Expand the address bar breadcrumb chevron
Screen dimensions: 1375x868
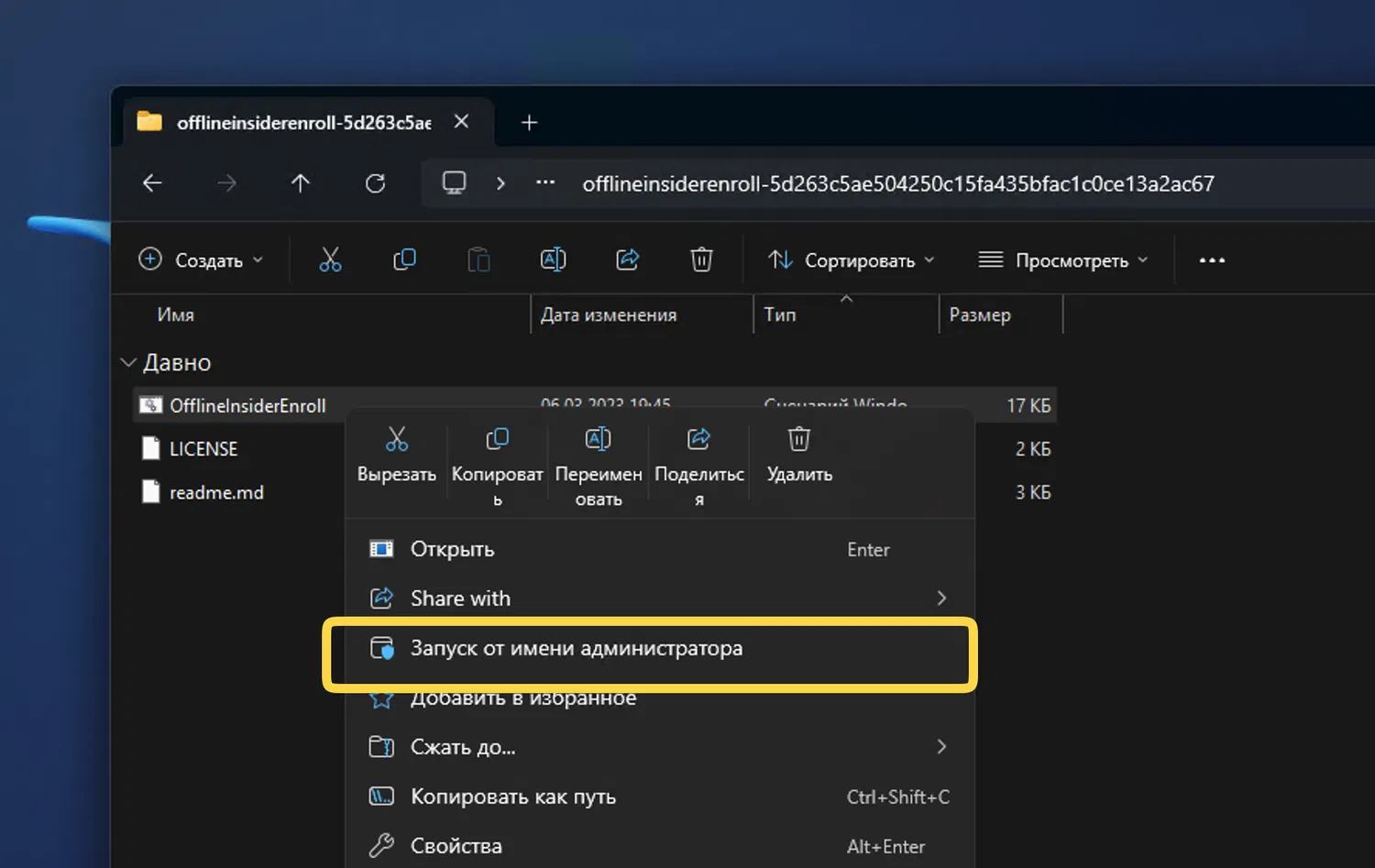click(500, 183)
